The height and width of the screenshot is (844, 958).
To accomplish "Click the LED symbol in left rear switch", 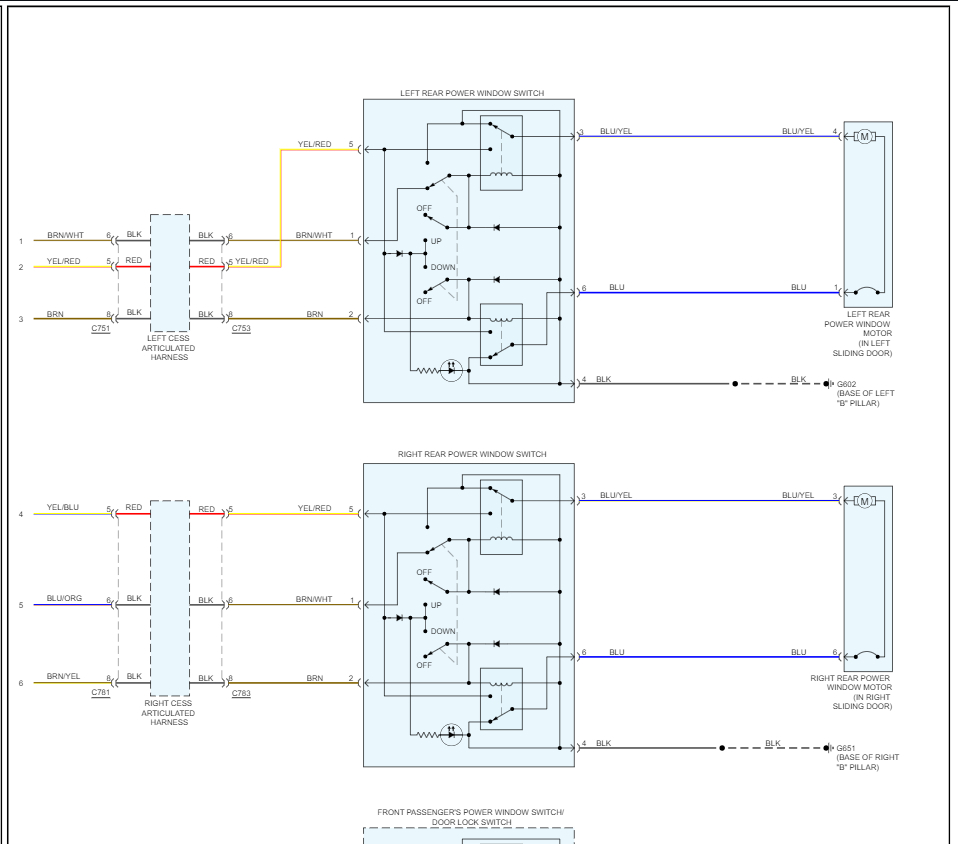I will [451, 370].
